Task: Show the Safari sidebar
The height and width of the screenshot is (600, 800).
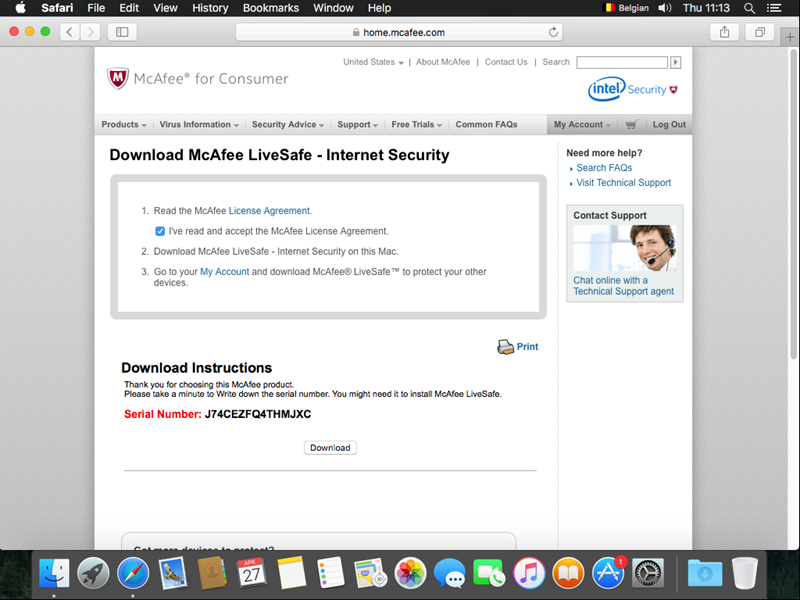Action: point(122,32)
